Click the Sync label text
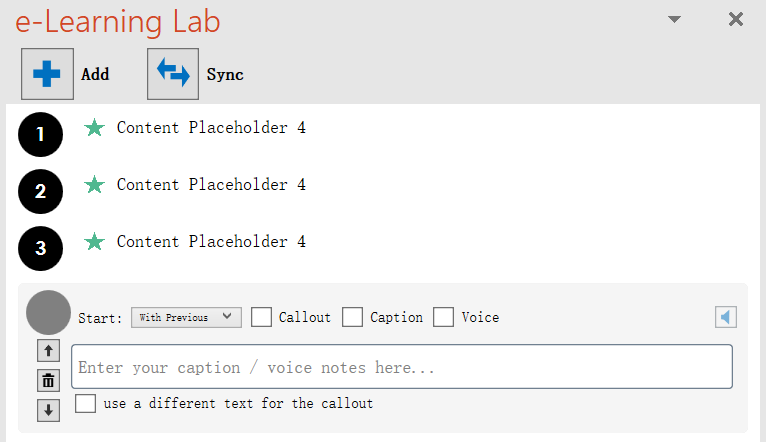This screenshot has width=766, height=442. (x=225, y=74)
